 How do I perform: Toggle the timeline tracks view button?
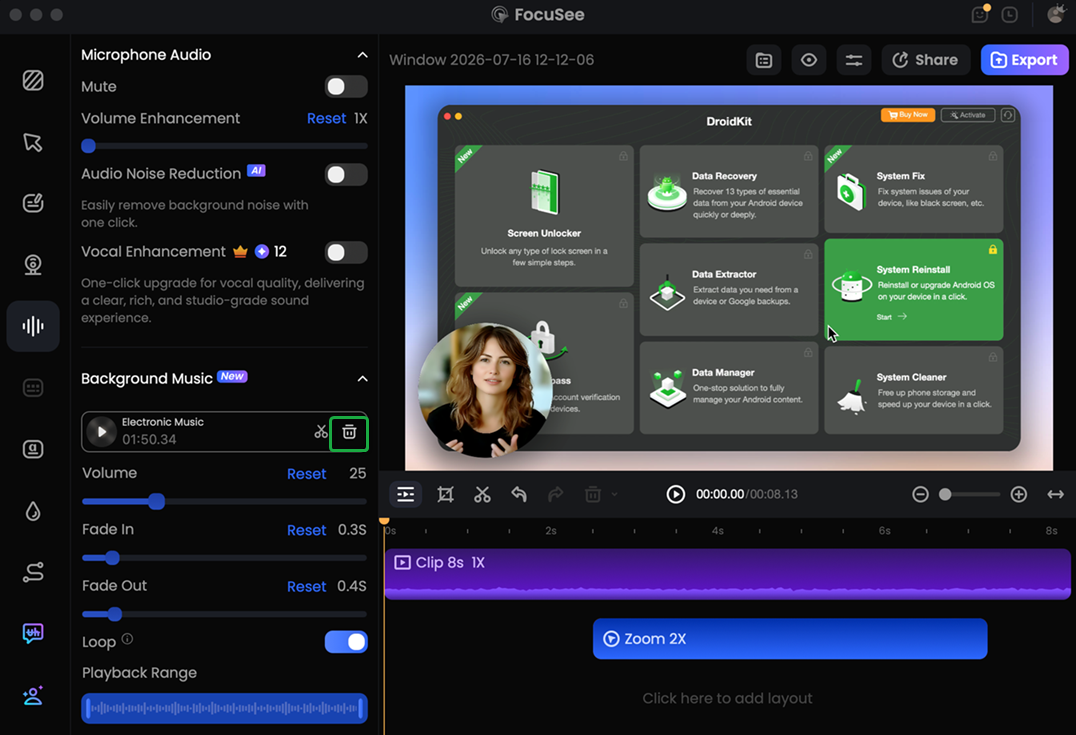[406, 494]
